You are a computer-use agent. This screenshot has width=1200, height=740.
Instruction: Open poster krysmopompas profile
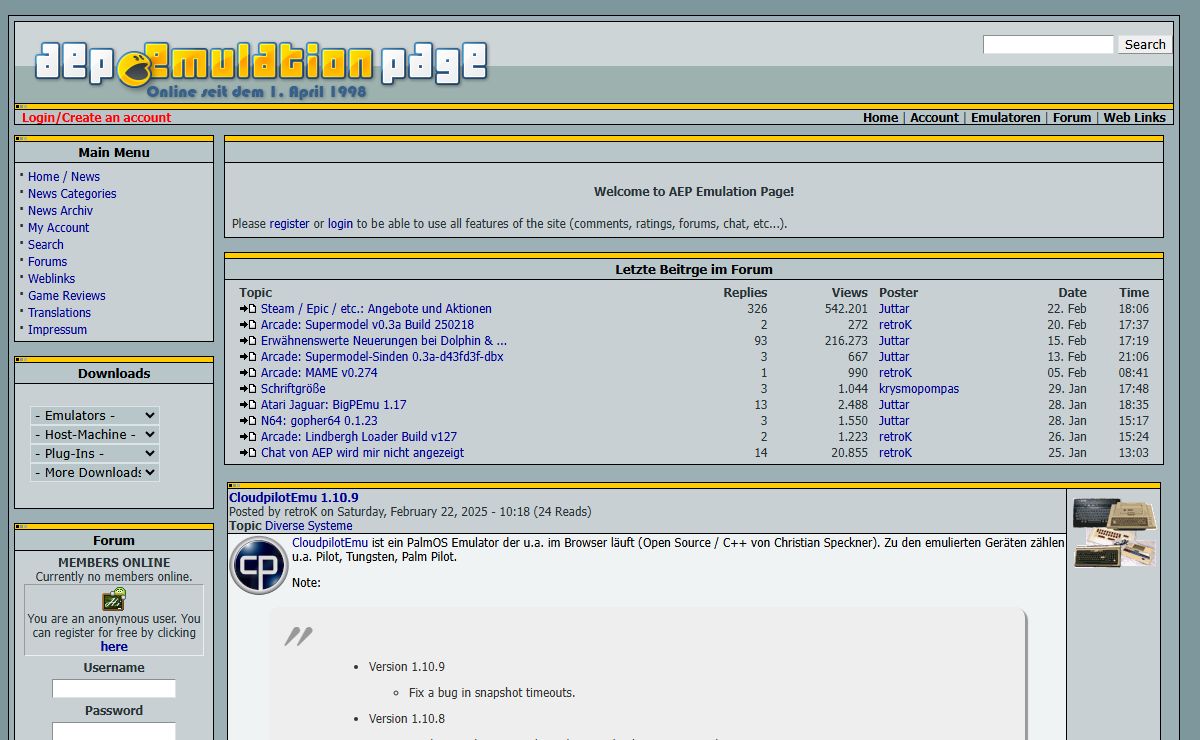point(919,389)
